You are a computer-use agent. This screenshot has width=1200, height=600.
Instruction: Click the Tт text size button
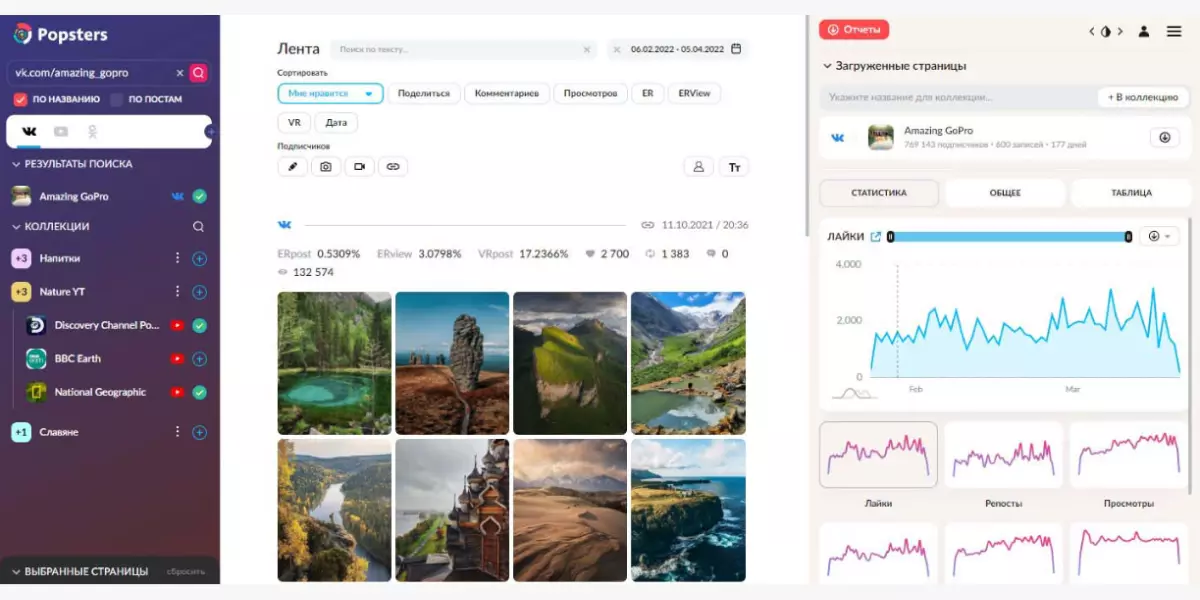734,167
